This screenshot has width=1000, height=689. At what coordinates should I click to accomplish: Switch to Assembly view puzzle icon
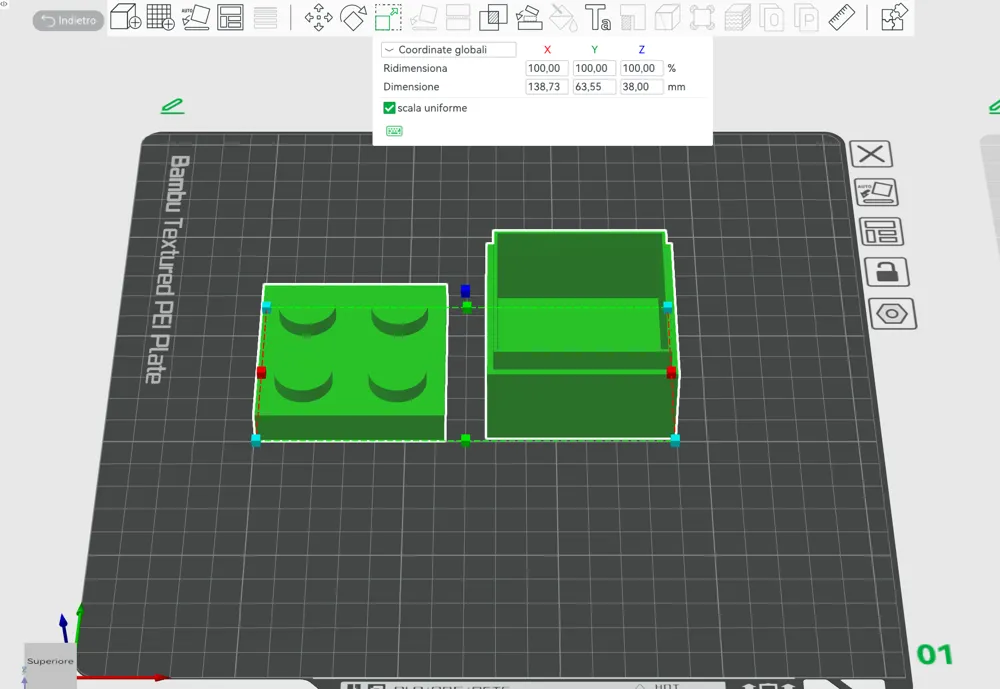tap(893, 17)
